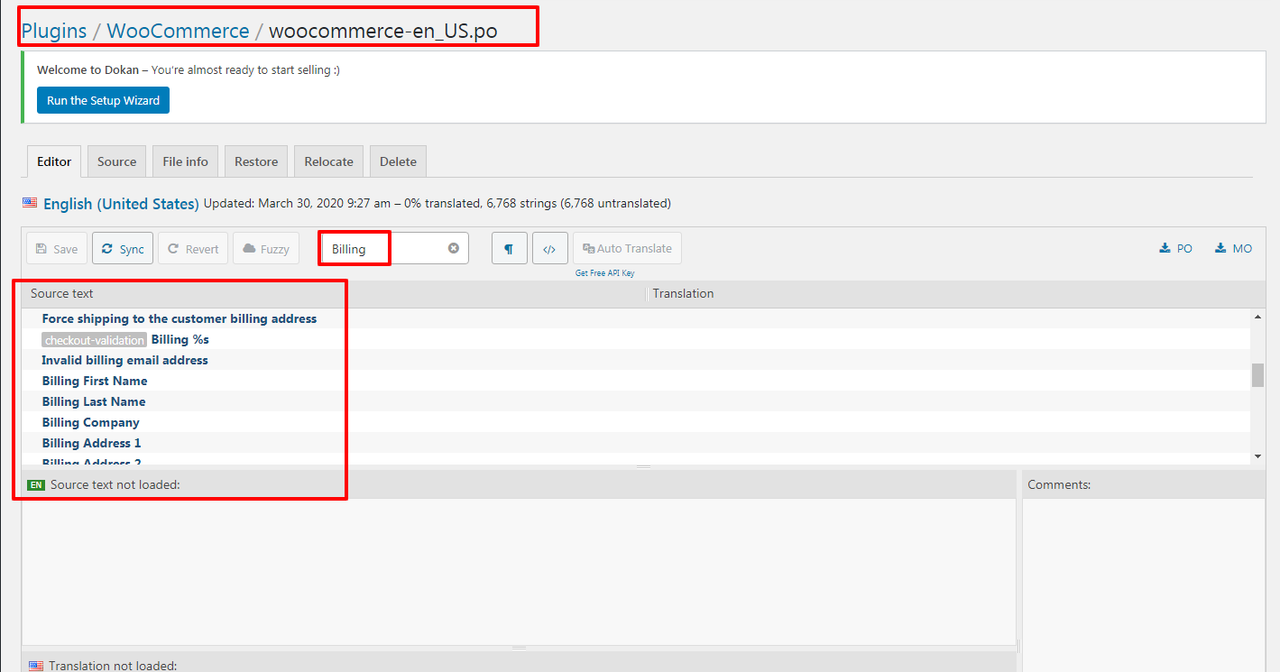Image resolution: width=1280 pixels, height=672 pixels.
Task: Click the Source text column header
Action: point(334,293)
